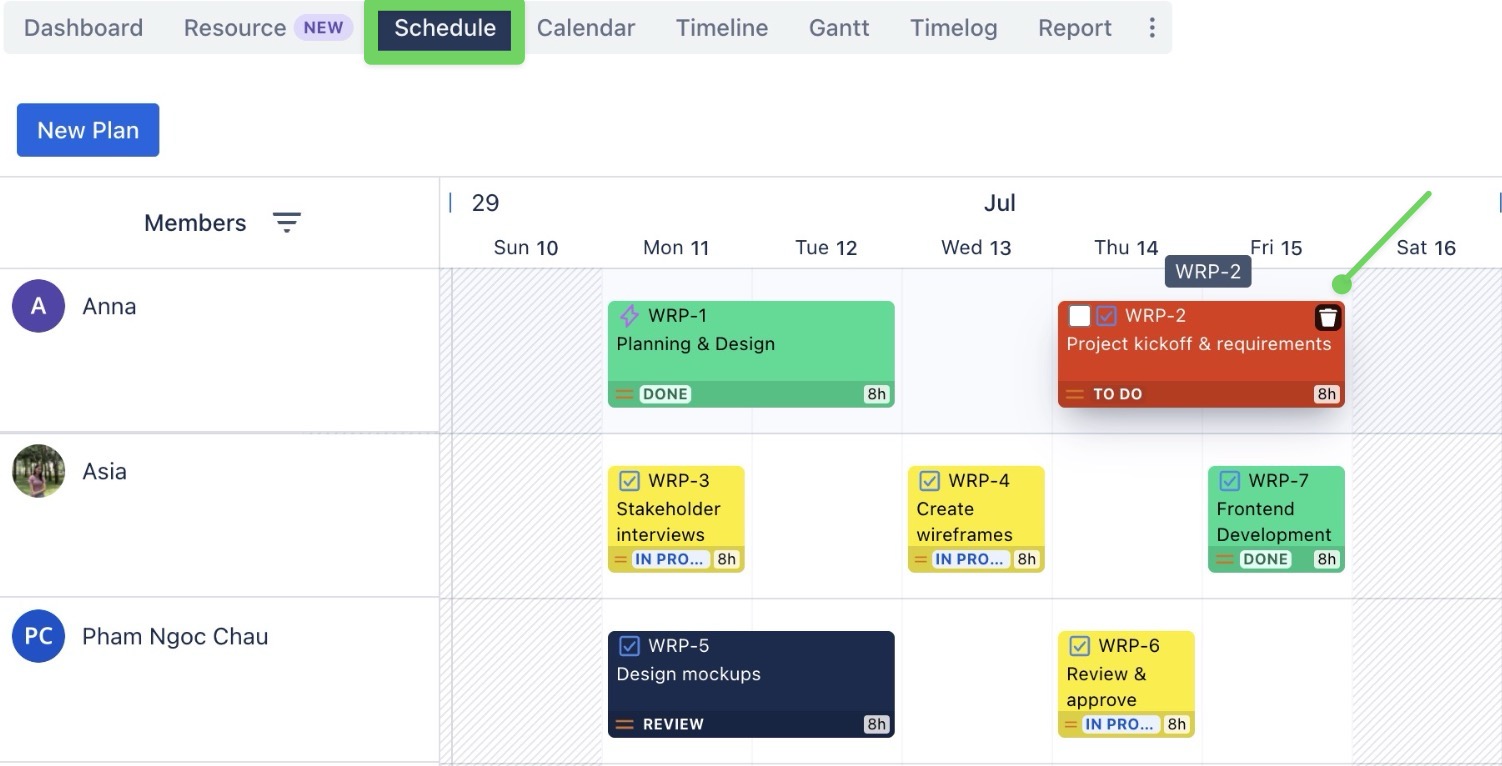Viewport: 1502px width, 766px height.
Task: Click the priority icon on the REVIEW badge
Action: point(626,723)
